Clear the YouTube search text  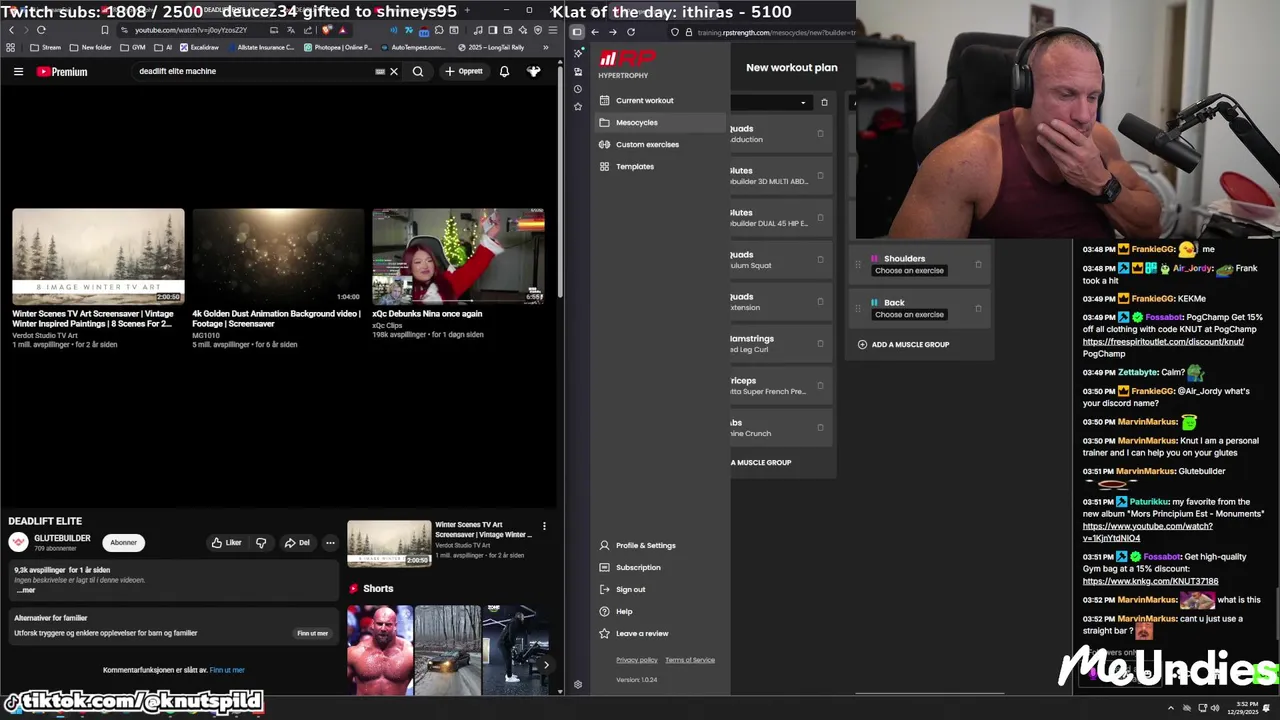[x=394, y=72]
